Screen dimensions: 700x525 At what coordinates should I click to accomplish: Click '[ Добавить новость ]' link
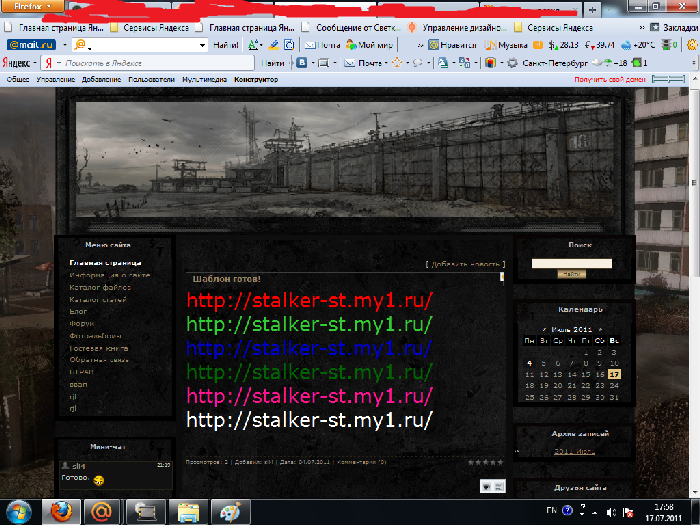point(465,264)
